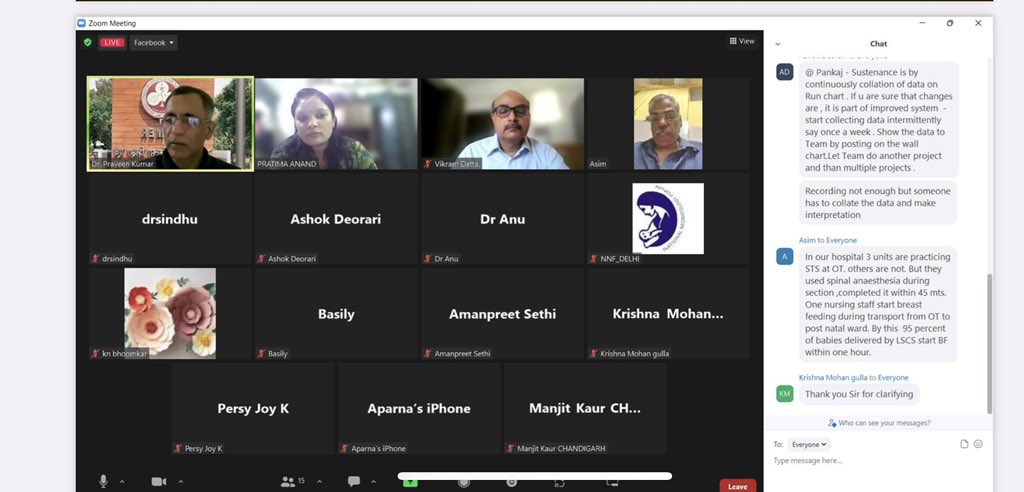Click muted mic icon beside Krishna Mohan gulla label
The width and height of the screenshot is (1024, 492).
coord(594,353)
